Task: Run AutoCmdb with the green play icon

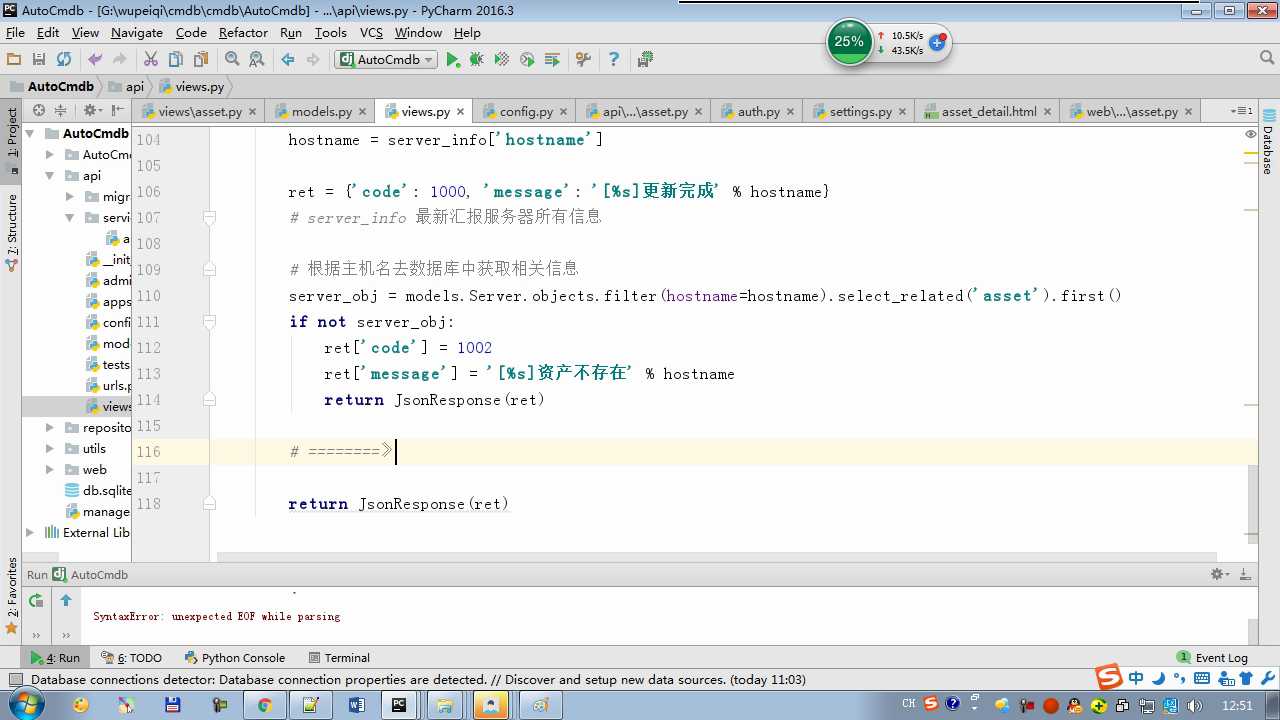Action: click(453, 59)
